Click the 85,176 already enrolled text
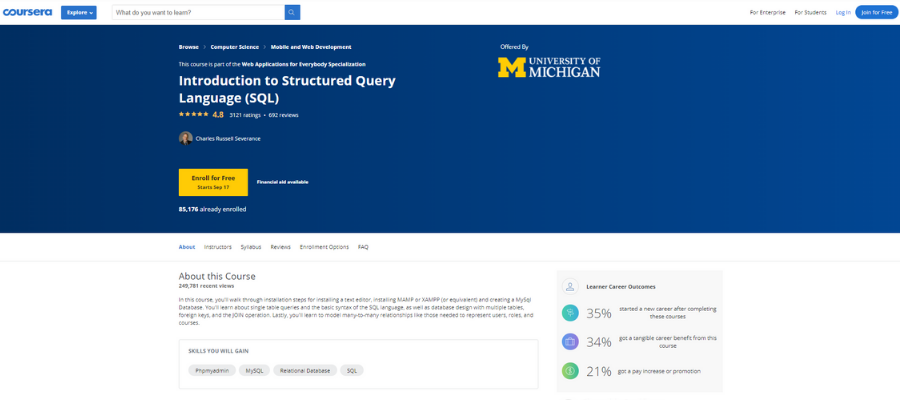This screenshot has height=400, width=900. (212, 209)
